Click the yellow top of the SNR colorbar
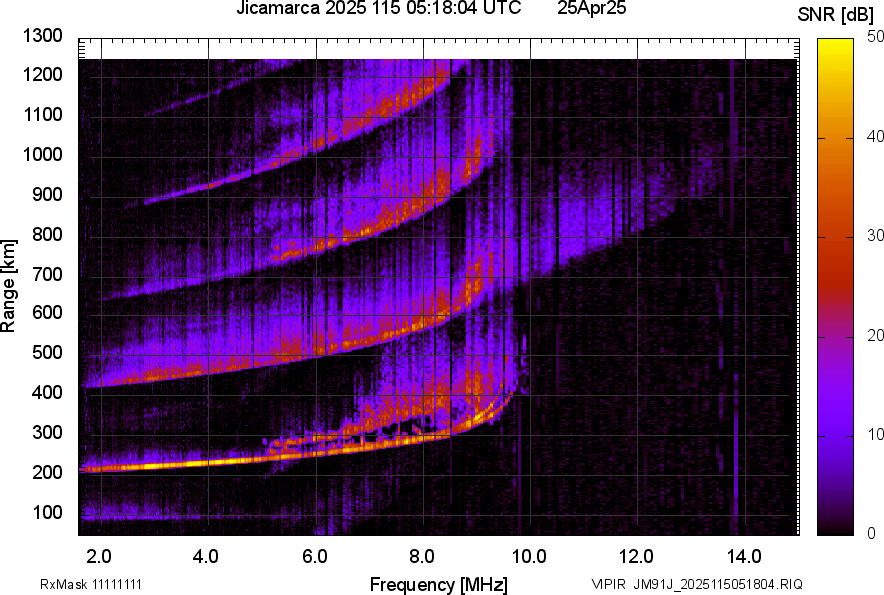The width and height of the screenshot is (884, 595). [836, 45]
